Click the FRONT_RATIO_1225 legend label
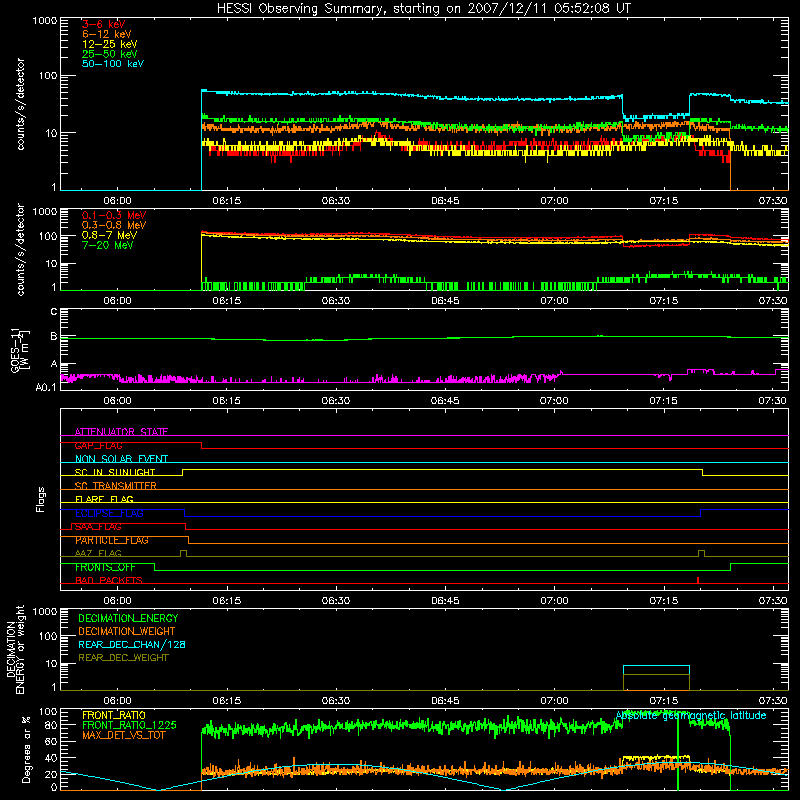This screenshot has height=800, width=800. click(x=129, y=725)
